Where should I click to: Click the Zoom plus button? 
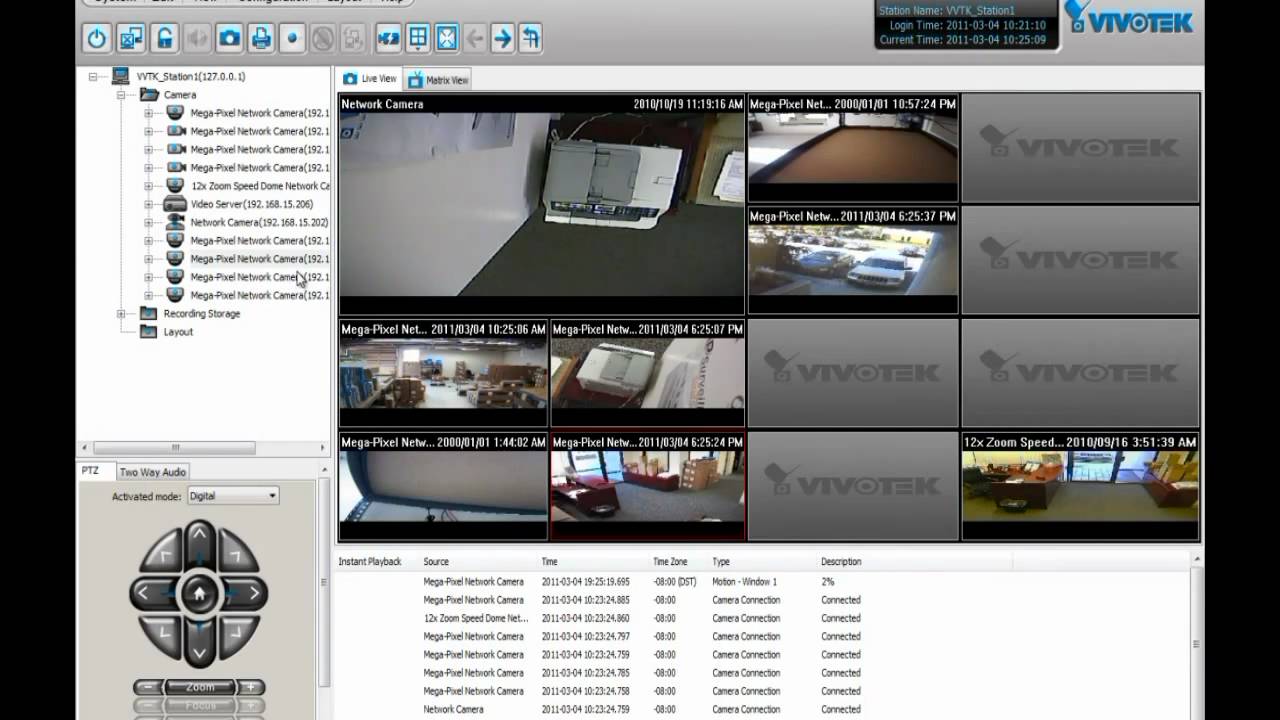pos(251,687)
